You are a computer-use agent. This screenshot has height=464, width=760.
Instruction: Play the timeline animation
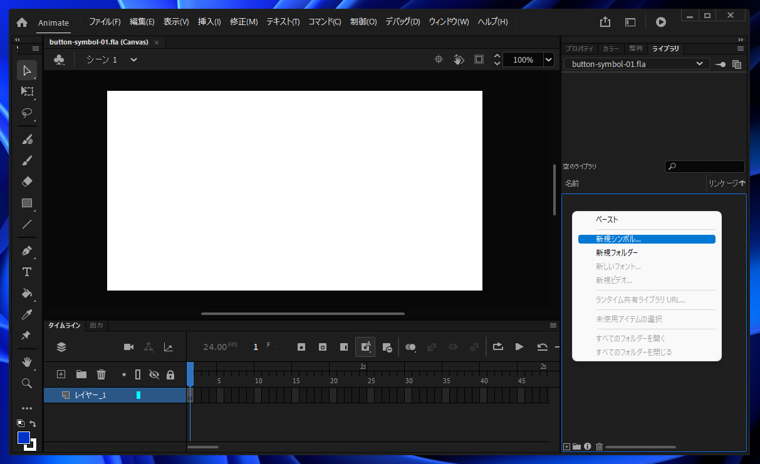(519, 347)
